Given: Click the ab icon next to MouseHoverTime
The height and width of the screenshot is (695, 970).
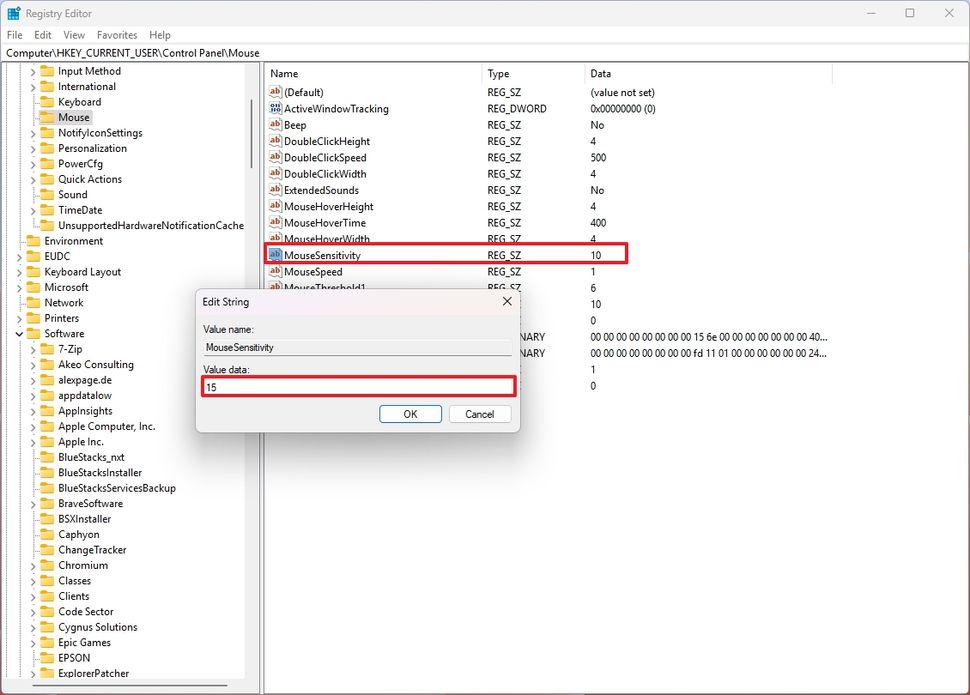Looking at the screenshot, I should click(275, 222).
